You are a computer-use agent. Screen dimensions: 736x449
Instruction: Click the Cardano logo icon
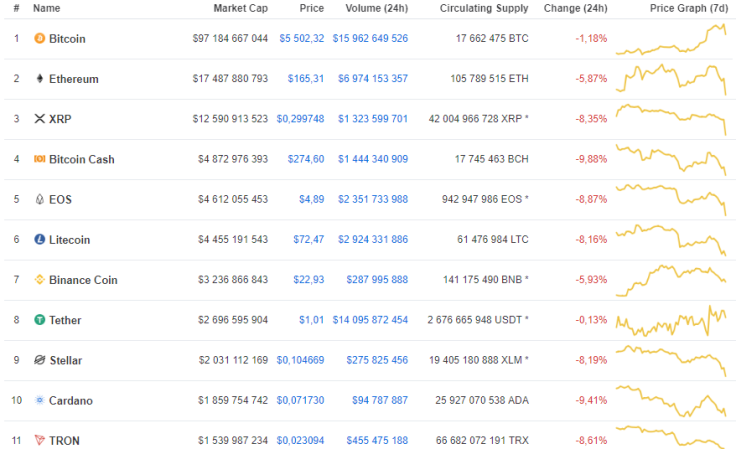tap(40, 400)
